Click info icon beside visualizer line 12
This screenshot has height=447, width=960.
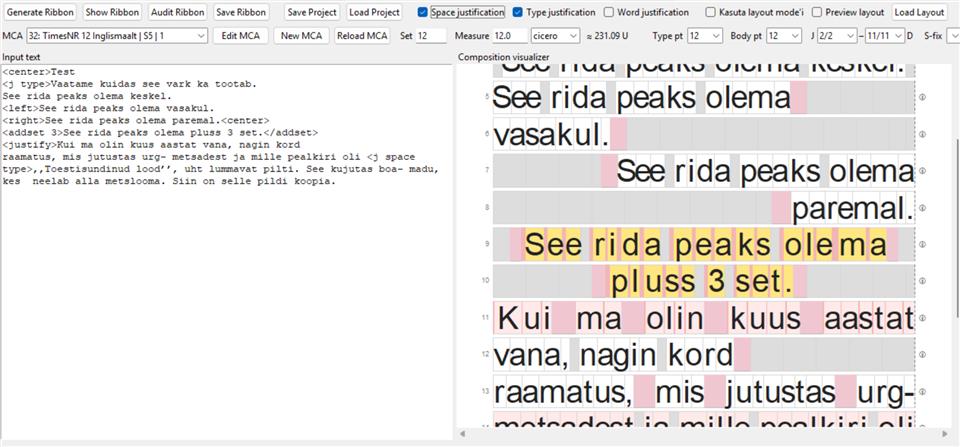(922, 355)
